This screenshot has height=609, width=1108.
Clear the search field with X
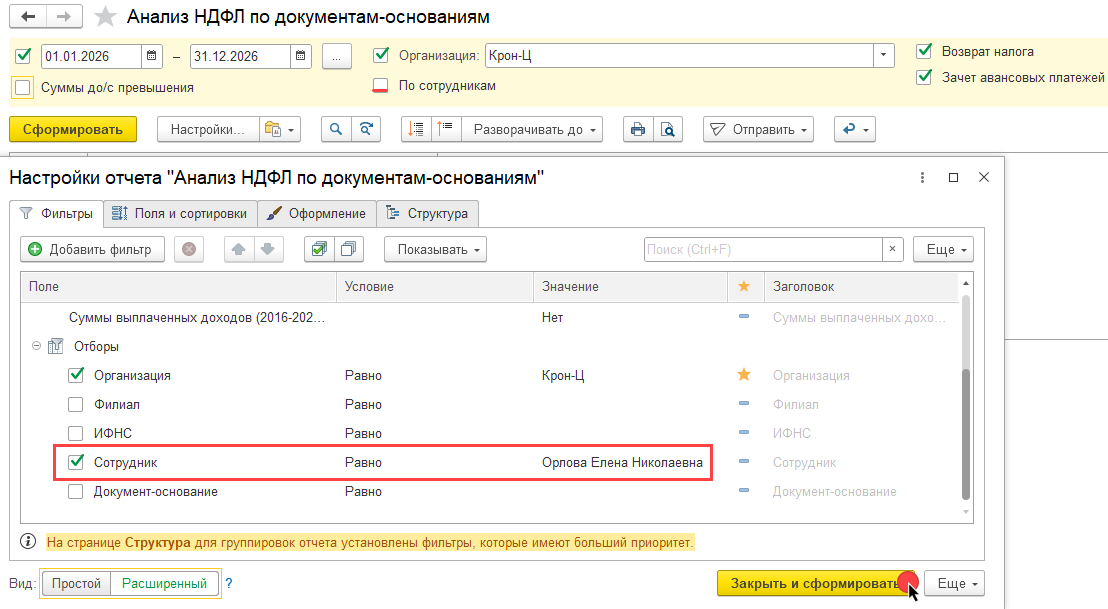coord(892,249)
